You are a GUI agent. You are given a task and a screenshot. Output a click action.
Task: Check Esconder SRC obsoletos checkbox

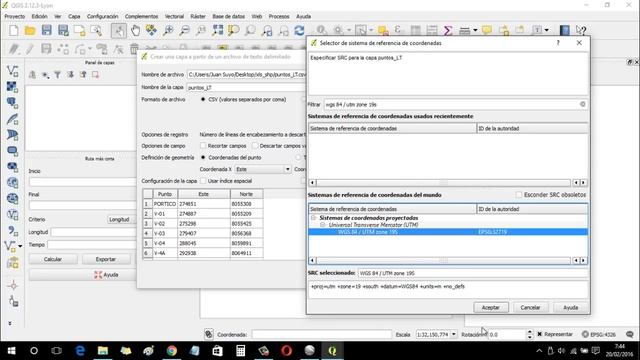519,195
